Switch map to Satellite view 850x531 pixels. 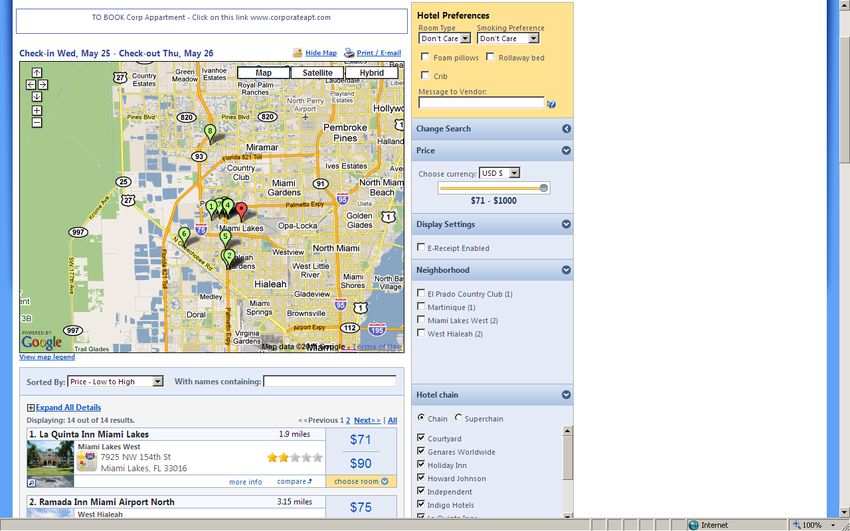pos(317,73)
